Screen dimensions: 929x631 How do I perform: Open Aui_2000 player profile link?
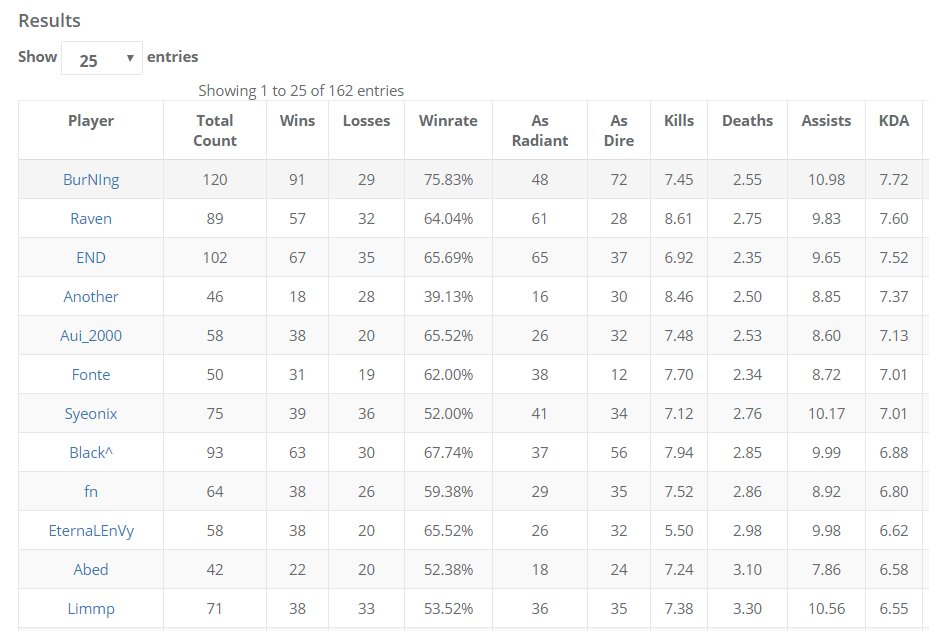tap(91, 336)
